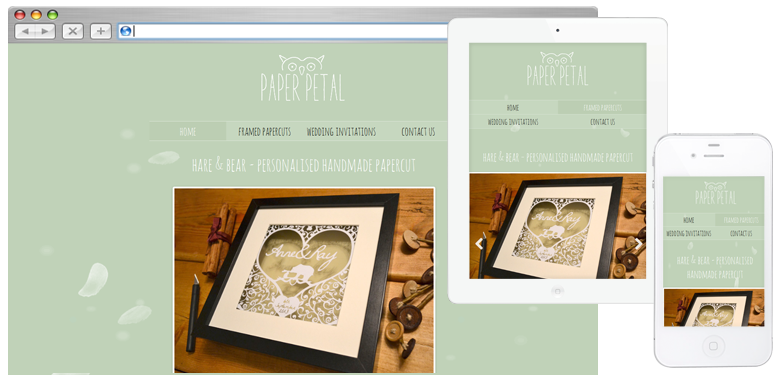This screenshot has width=780, height=380.
Task: Click the Hare & Bear heading on the phone
Action: tap(715, 268)
